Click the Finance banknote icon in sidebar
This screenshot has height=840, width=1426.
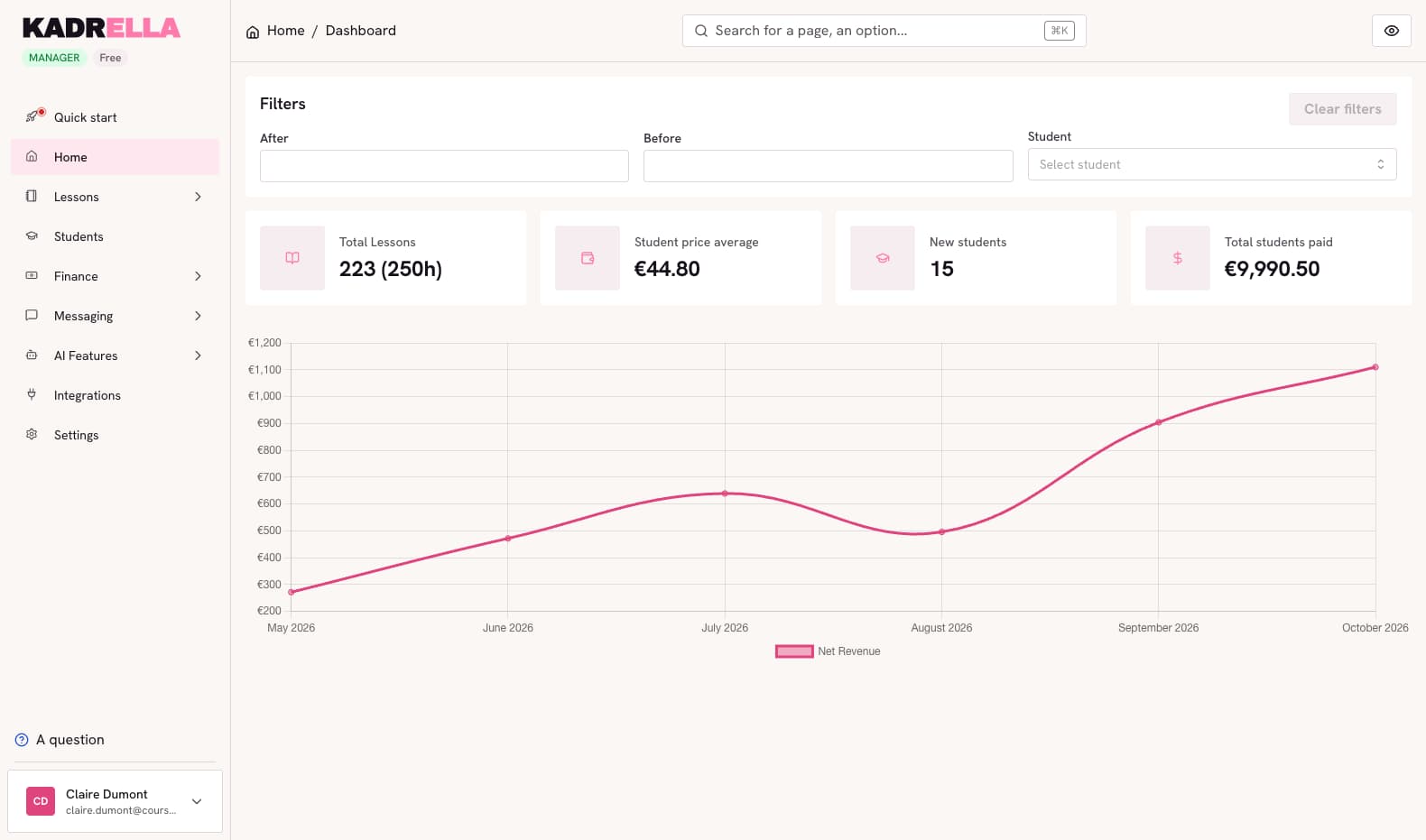[x=32, y=275]
